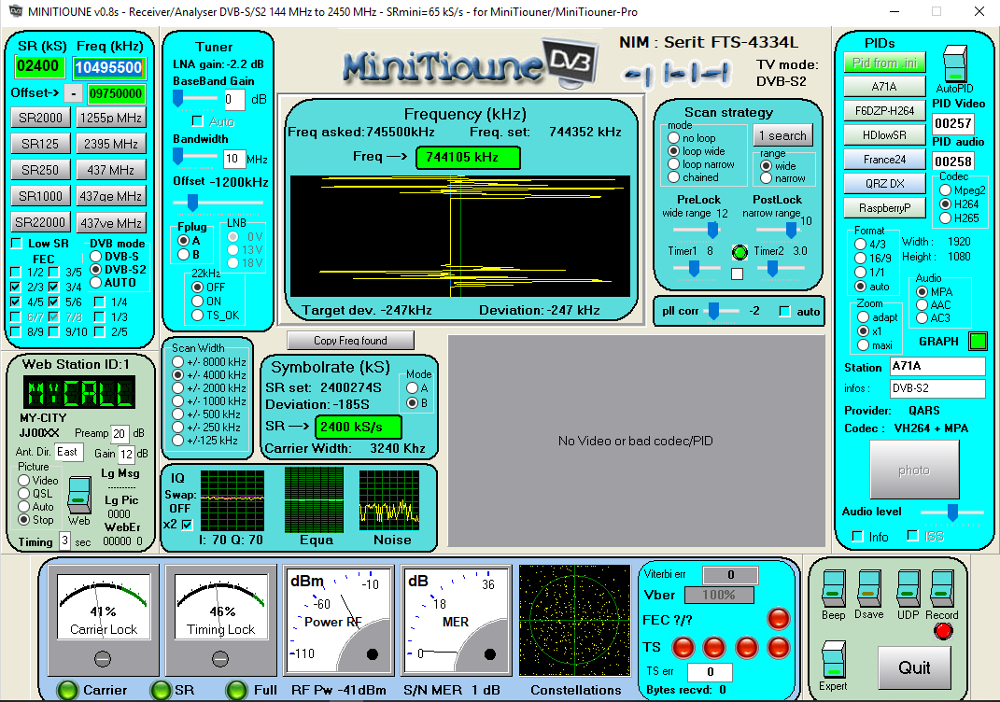Click the 1 search button
1000x702 pixels.
click(783, 136)
